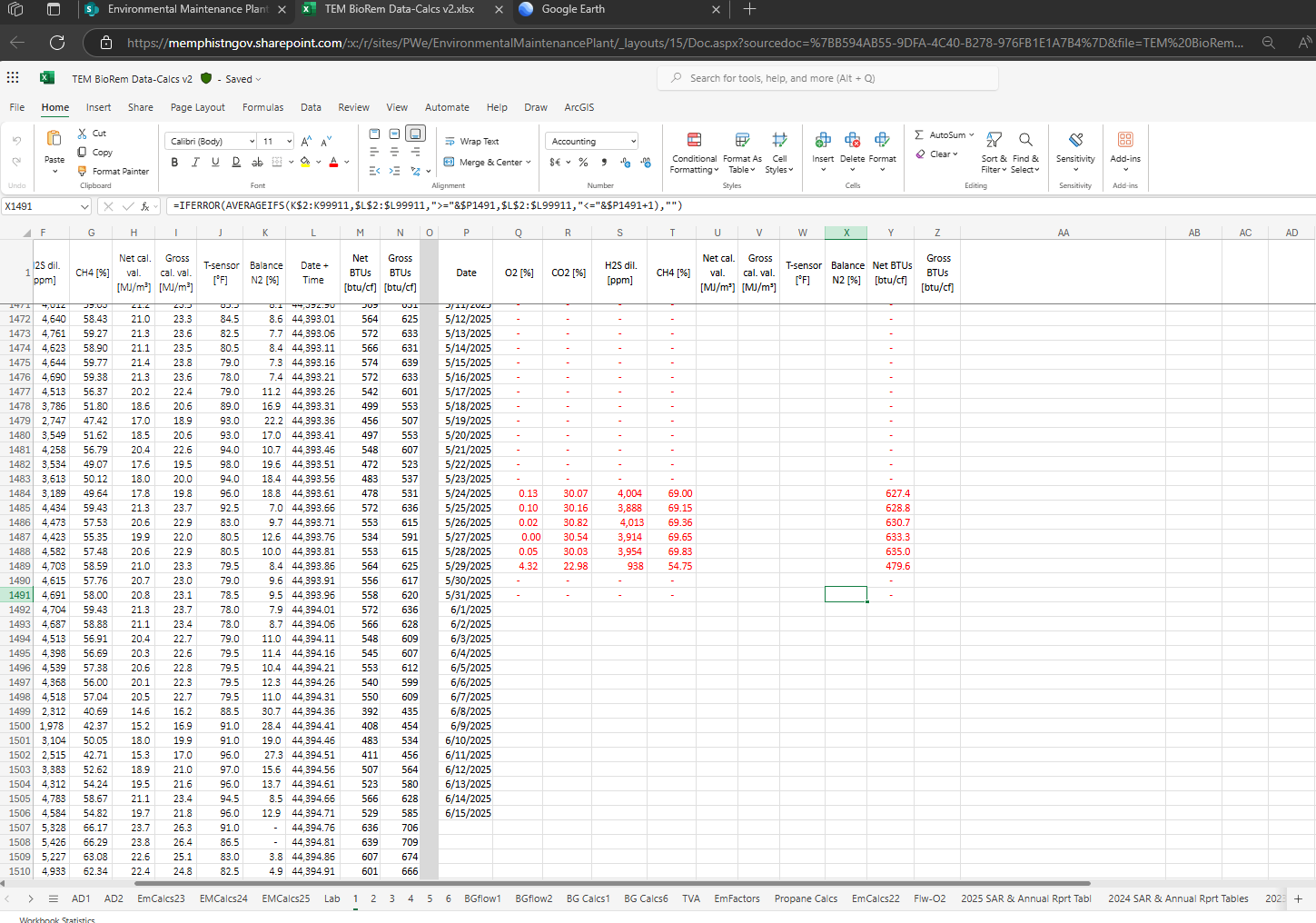This screenshot has height=923, width=1316.
Task: Click the Find & Select magnifier
Action: pos(1025,140)
